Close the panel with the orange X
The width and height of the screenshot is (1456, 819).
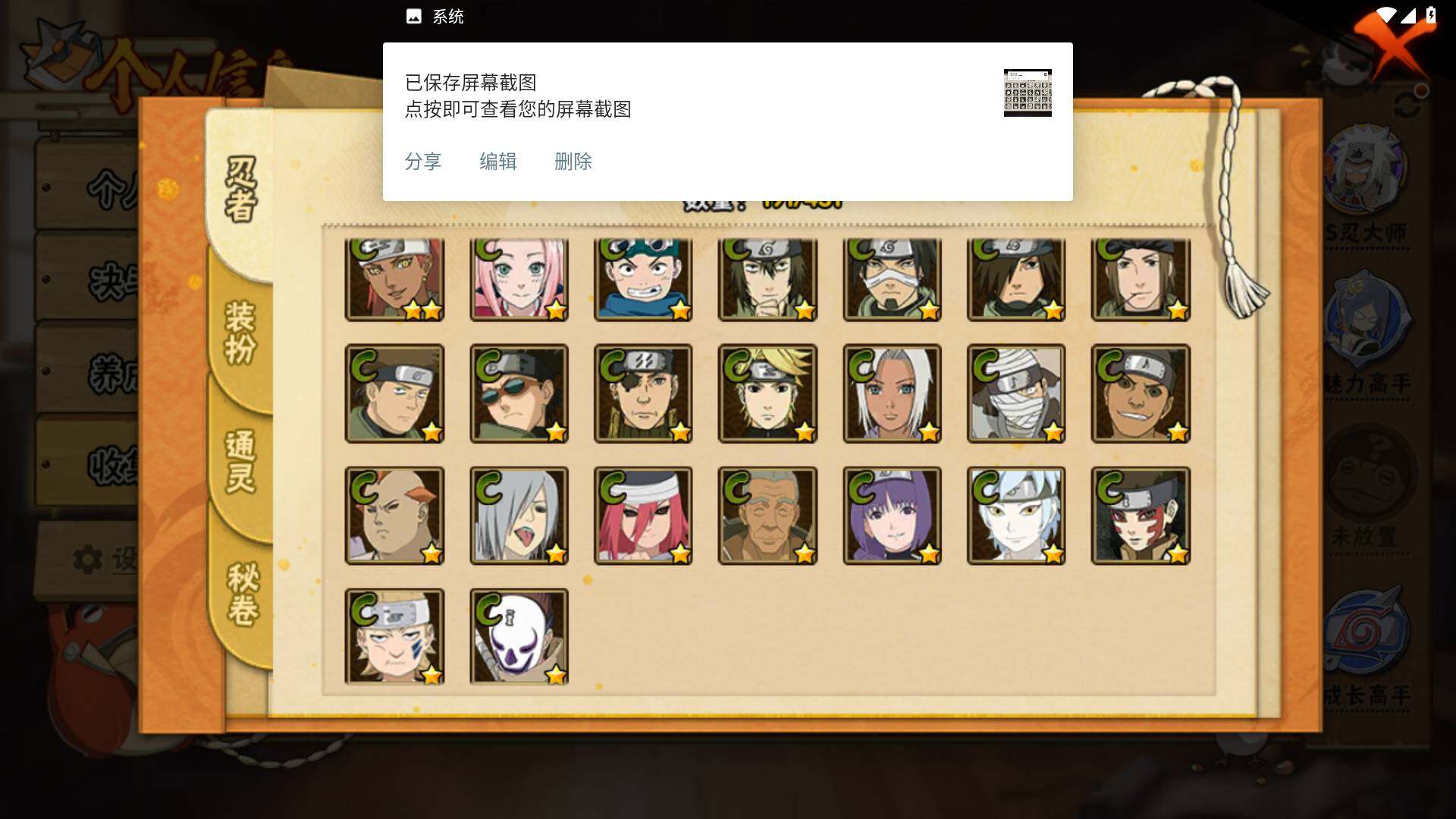(x=1394, y=44)
